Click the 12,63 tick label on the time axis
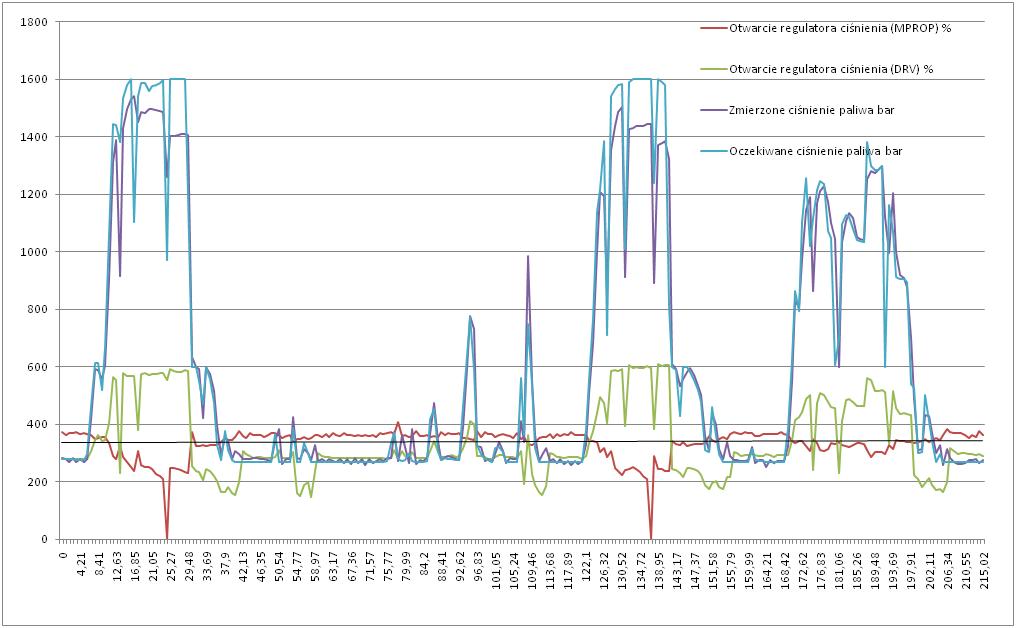 tap(117, 564)
